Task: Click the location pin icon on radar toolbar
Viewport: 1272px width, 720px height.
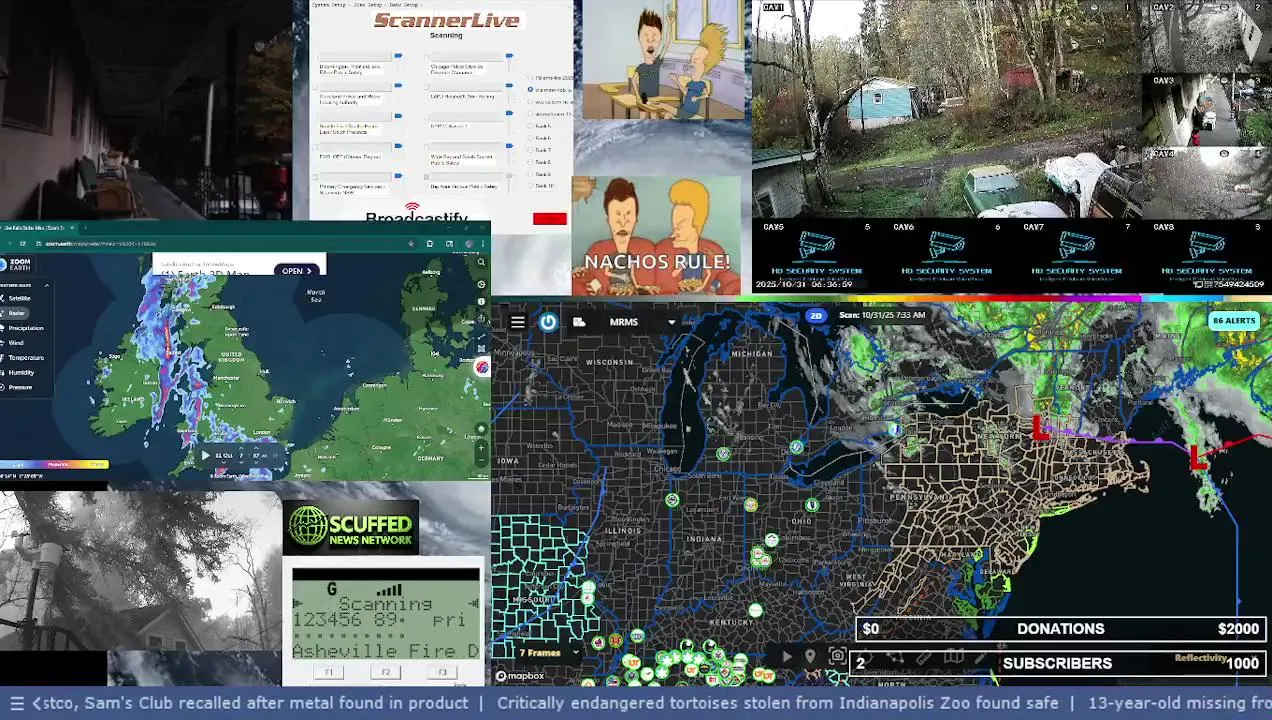Action: (x=810, y=656)
